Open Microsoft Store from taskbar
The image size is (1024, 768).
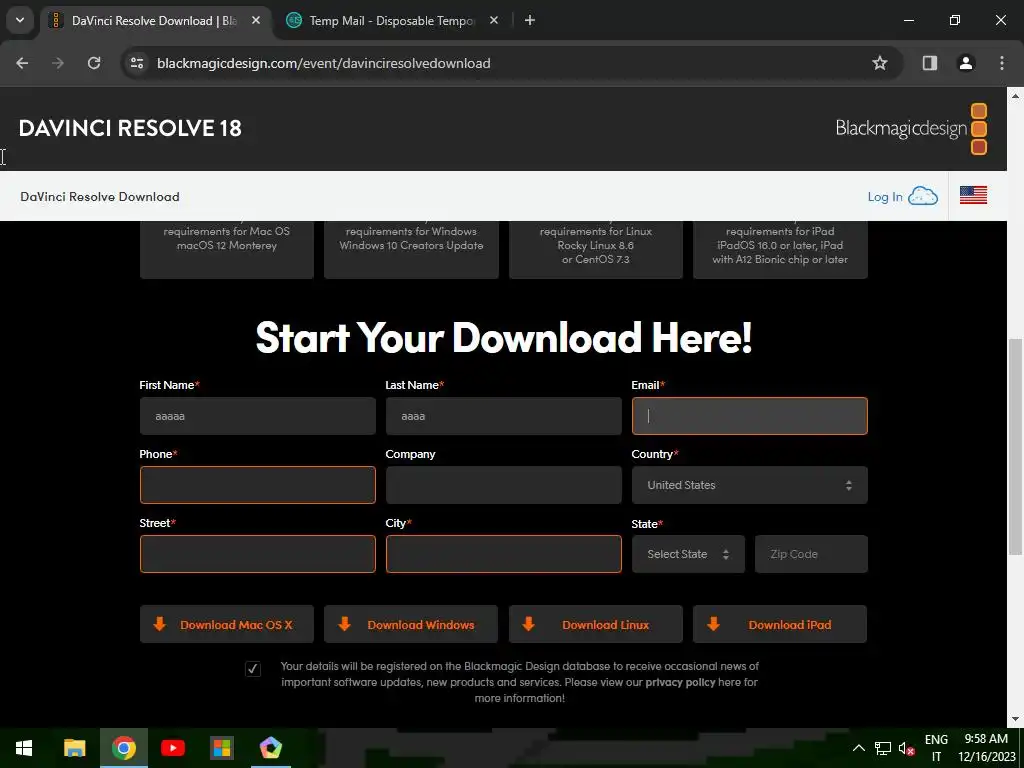(x=221, y=748)
